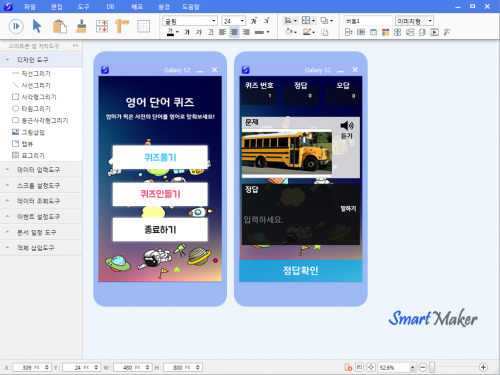Toggle the grid display icon
The image size is (500, 375).
tap(143, 26)
